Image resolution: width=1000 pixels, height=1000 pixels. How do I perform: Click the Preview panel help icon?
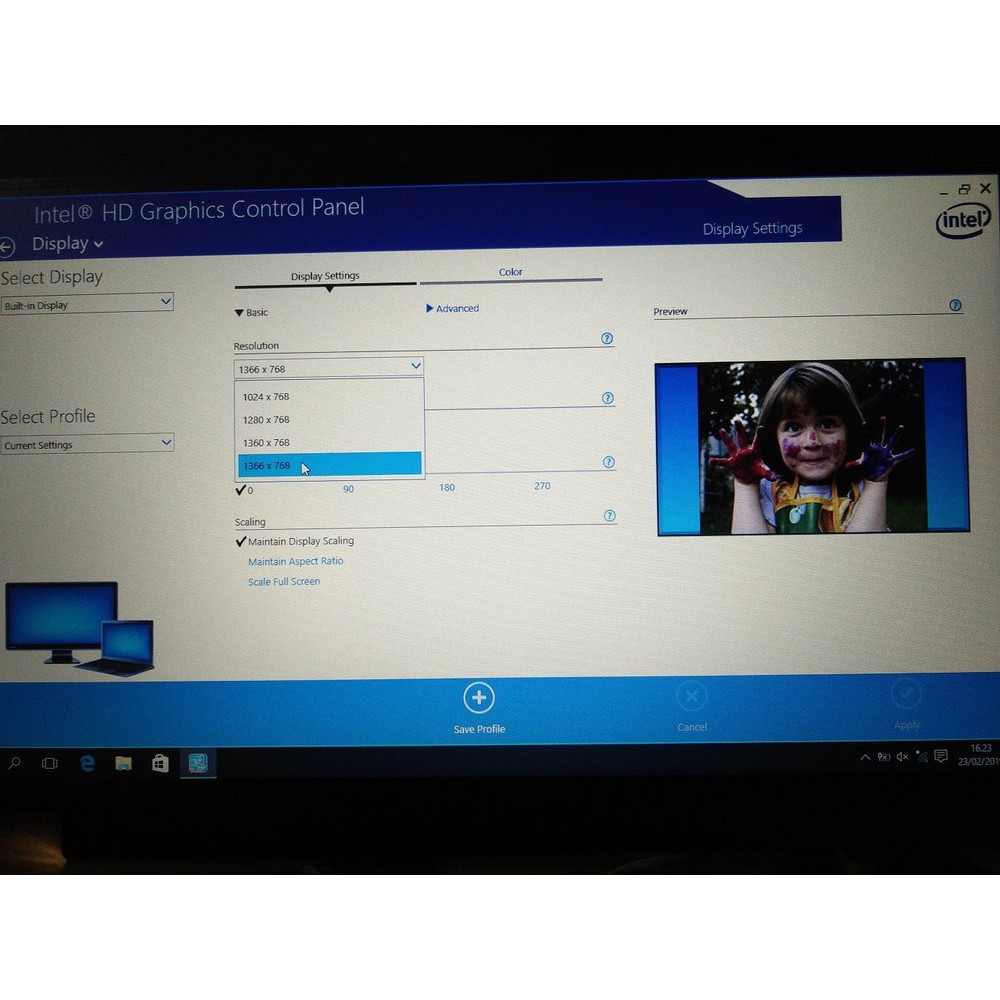955,305
